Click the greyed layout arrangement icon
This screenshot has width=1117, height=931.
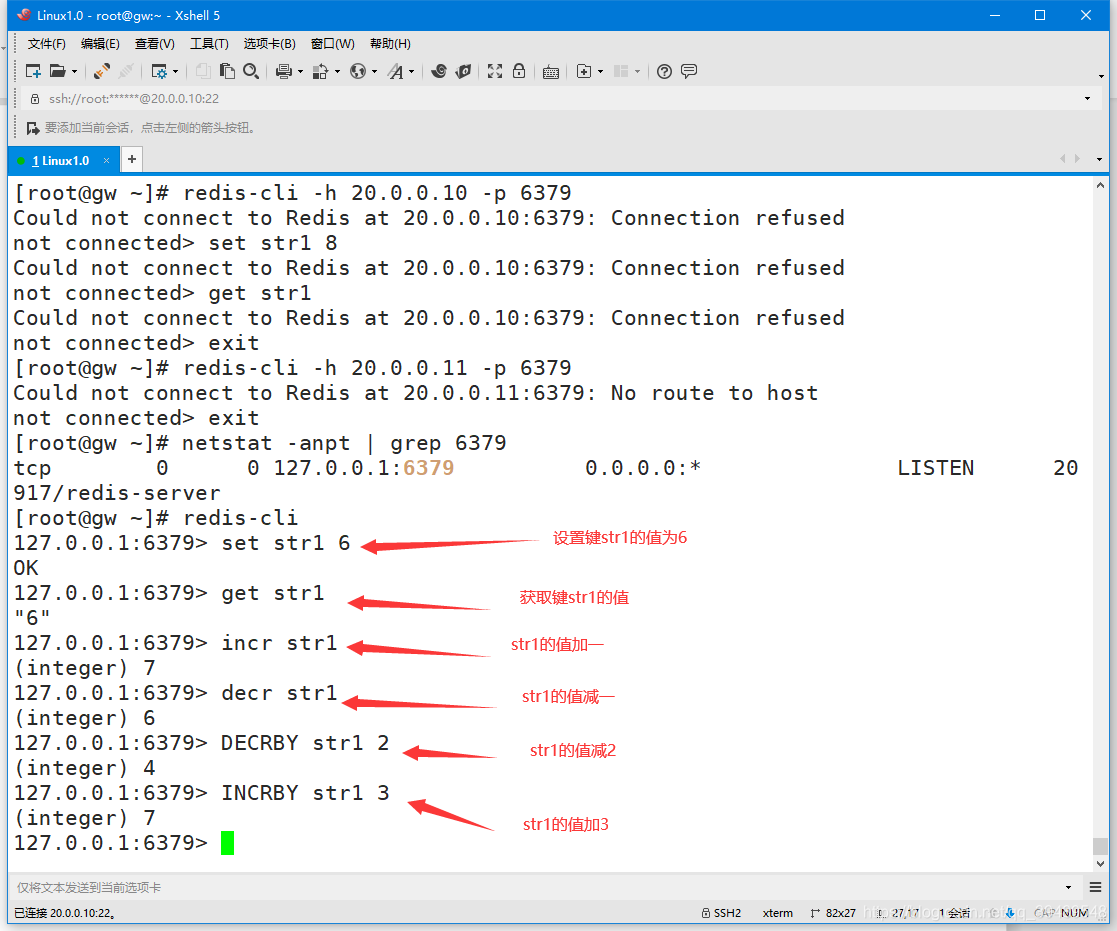621,71
